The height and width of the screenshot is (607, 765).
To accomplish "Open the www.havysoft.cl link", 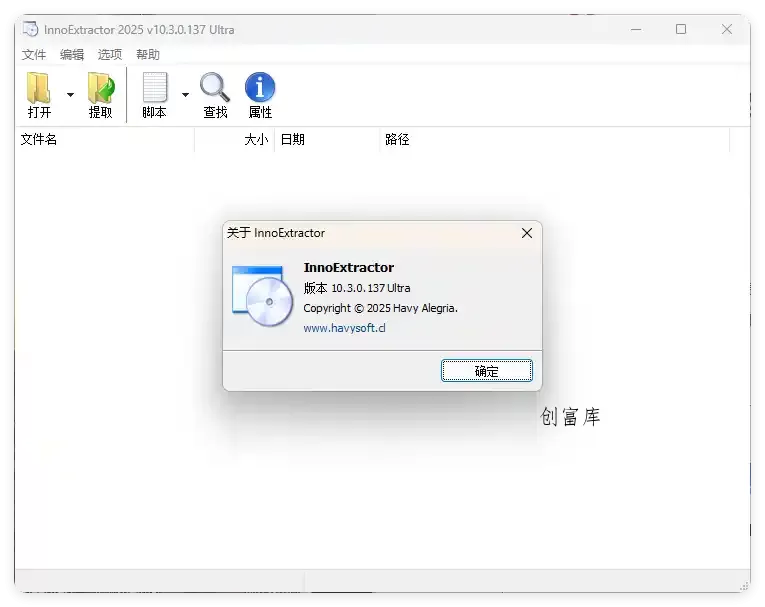I will (x=344, y=328).
